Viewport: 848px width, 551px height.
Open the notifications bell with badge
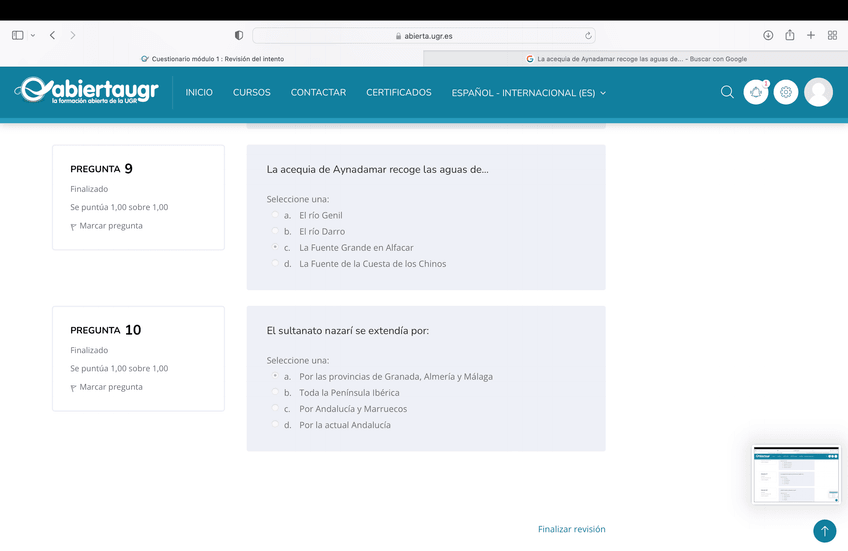pos(756,92)
